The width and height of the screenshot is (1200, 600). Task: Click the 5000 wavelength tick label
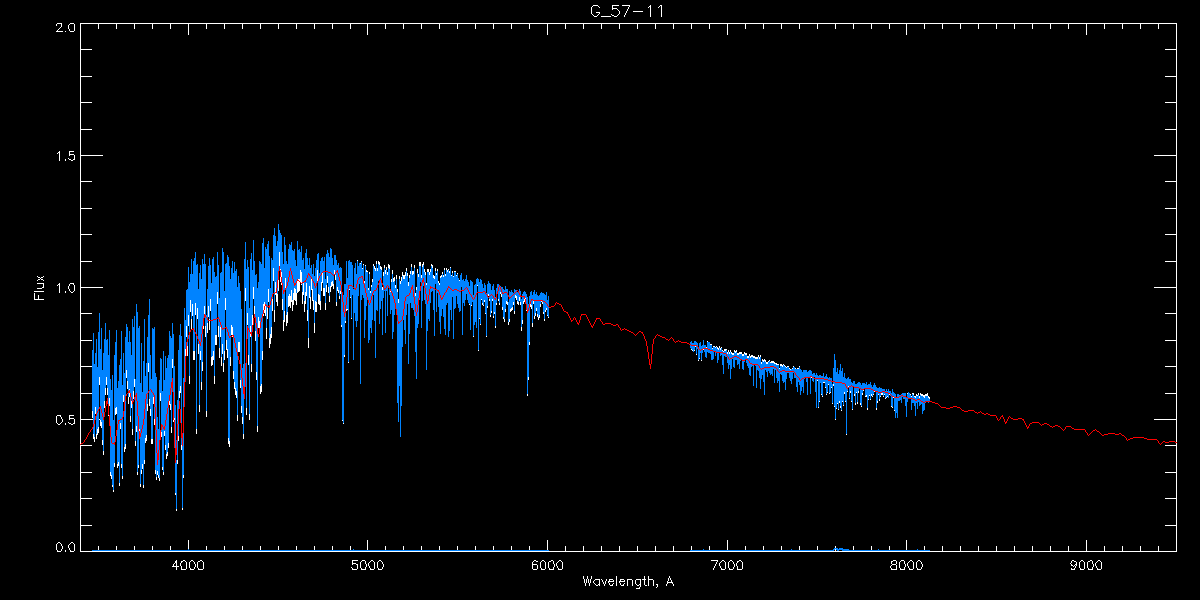point(367,565)
